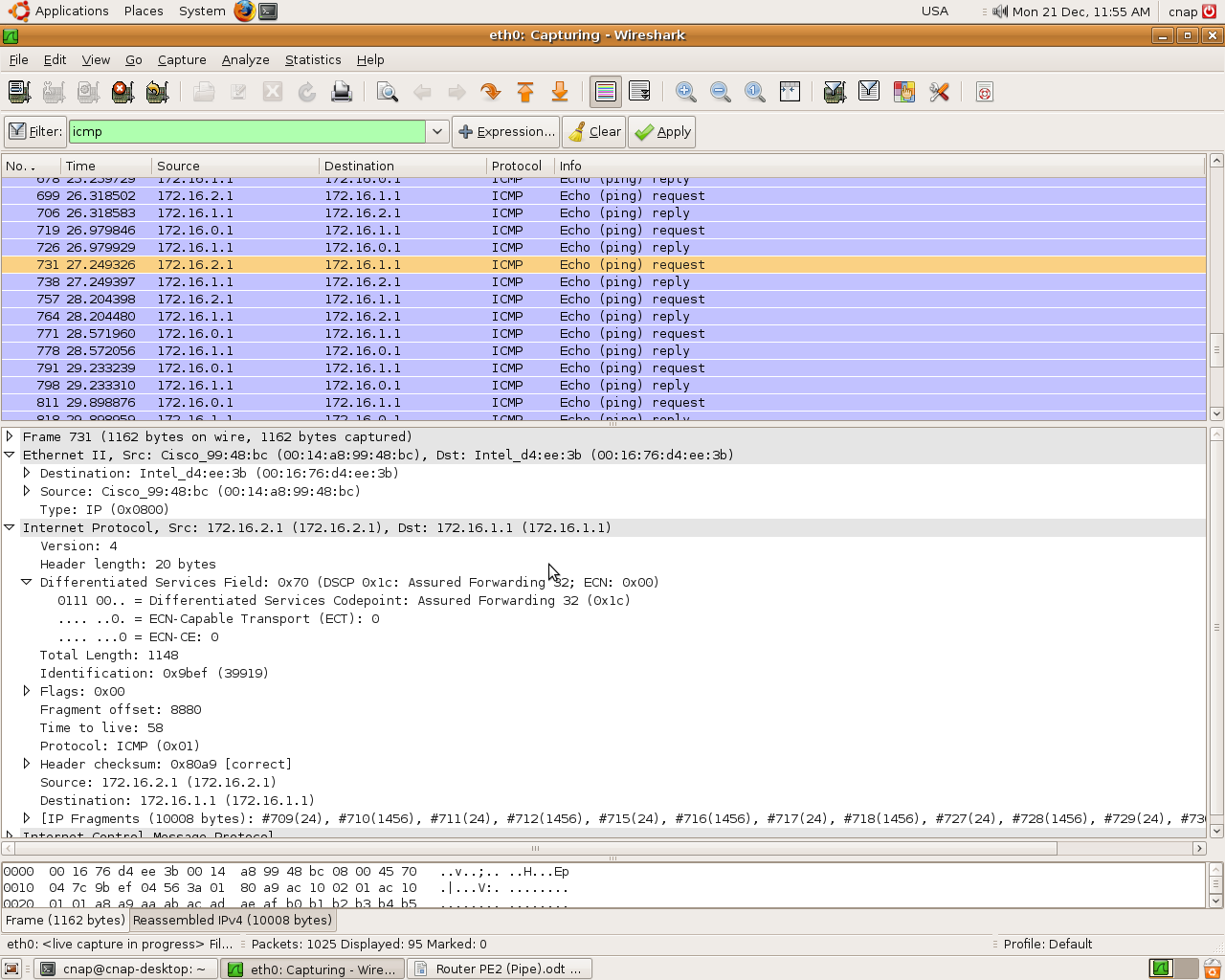1225x980 pixels.
Task: Go to a packet number via the curved arrow
Action: (491, 92)
